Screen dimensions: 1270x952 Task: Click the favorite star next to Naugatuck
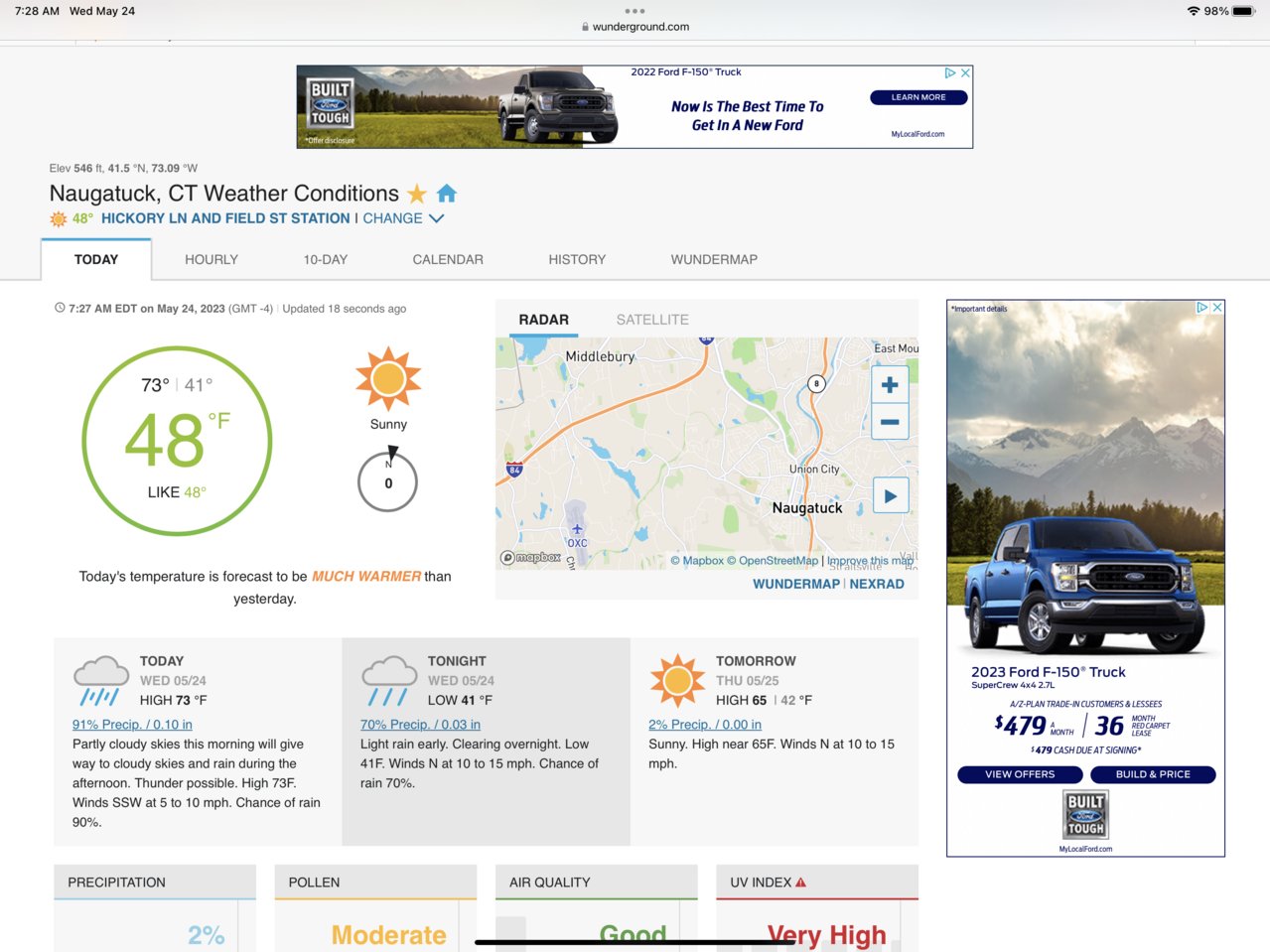417,194
